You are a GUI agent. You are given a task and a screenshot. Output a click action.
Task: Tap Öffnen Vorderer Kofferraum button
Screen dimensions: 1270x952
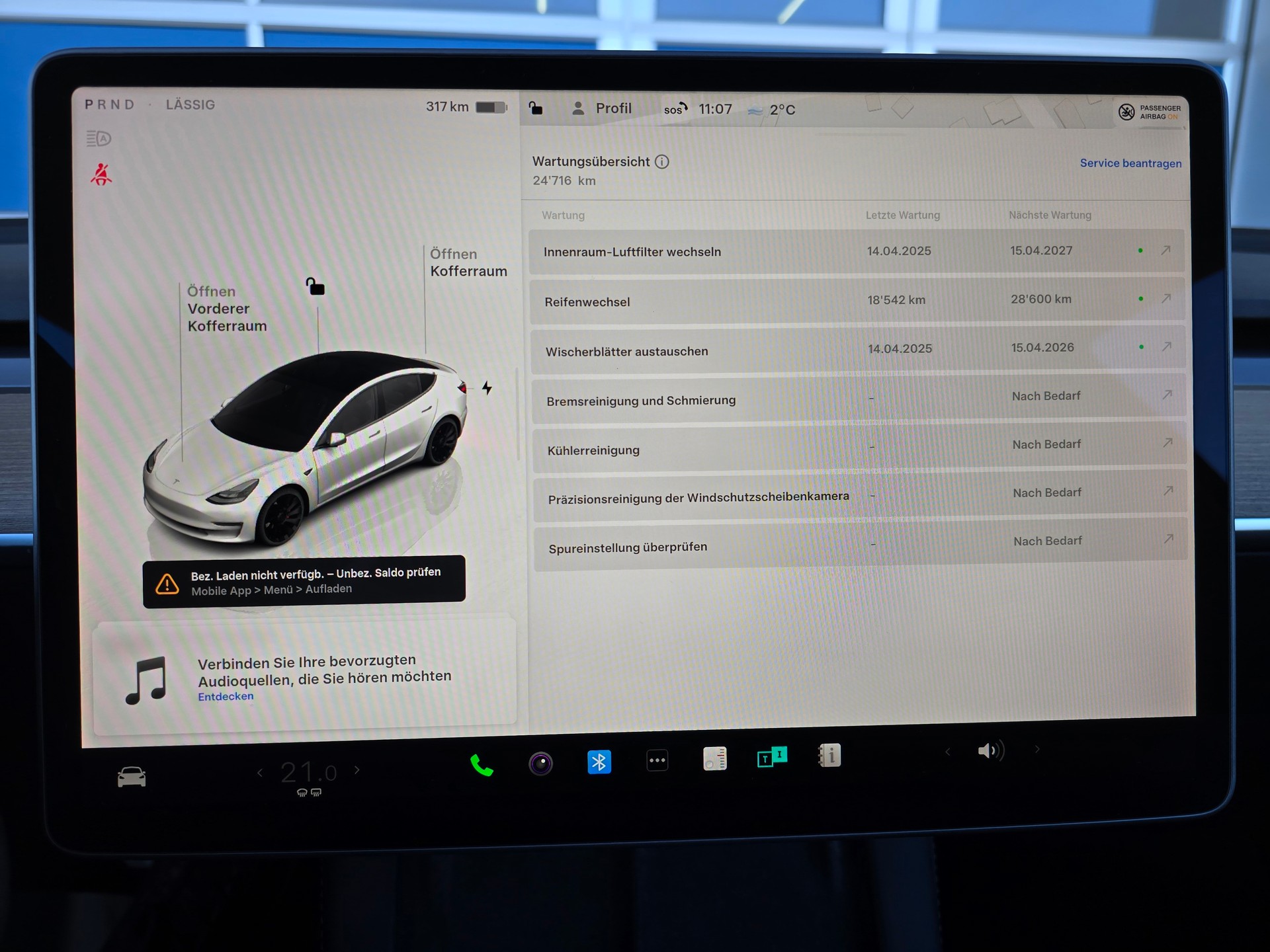227,309
